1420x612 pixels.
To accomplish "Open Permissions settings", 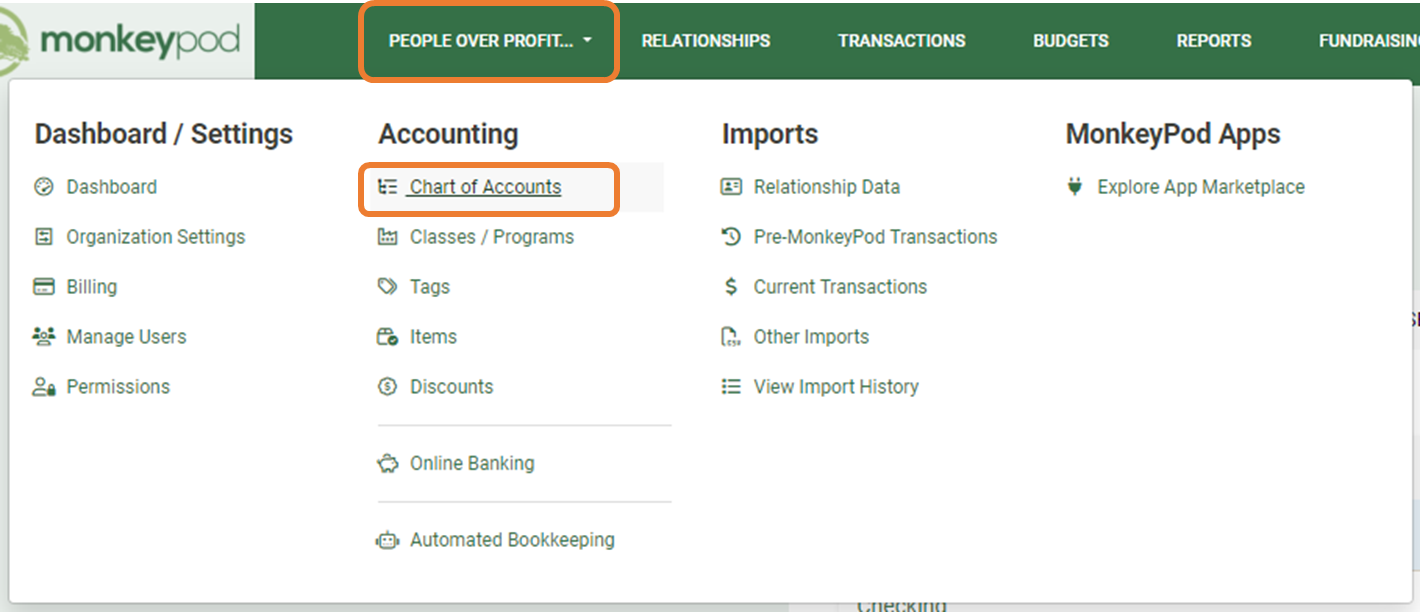I will tap(118, 387).
